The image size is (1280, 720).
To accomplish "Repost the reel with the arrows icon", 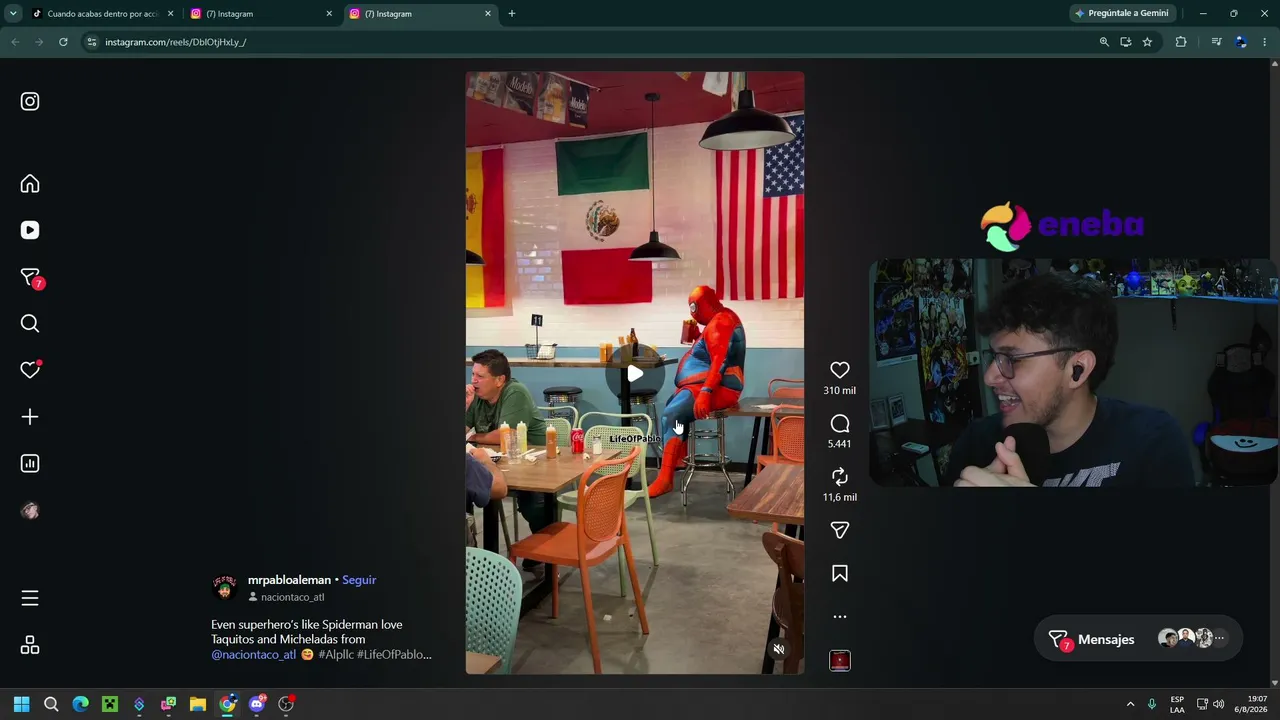I will 840,477.
